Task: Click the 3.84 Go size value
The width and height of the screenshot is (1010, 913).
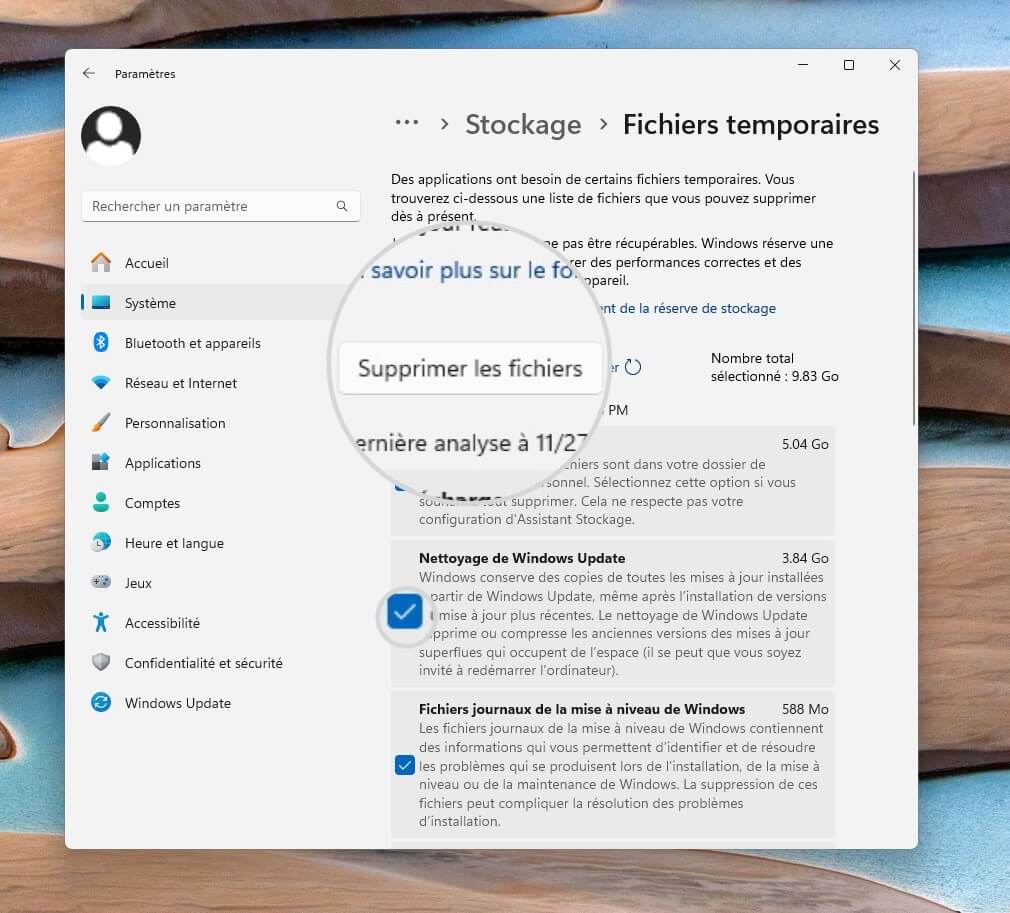Action: click(x=805, y=558)
